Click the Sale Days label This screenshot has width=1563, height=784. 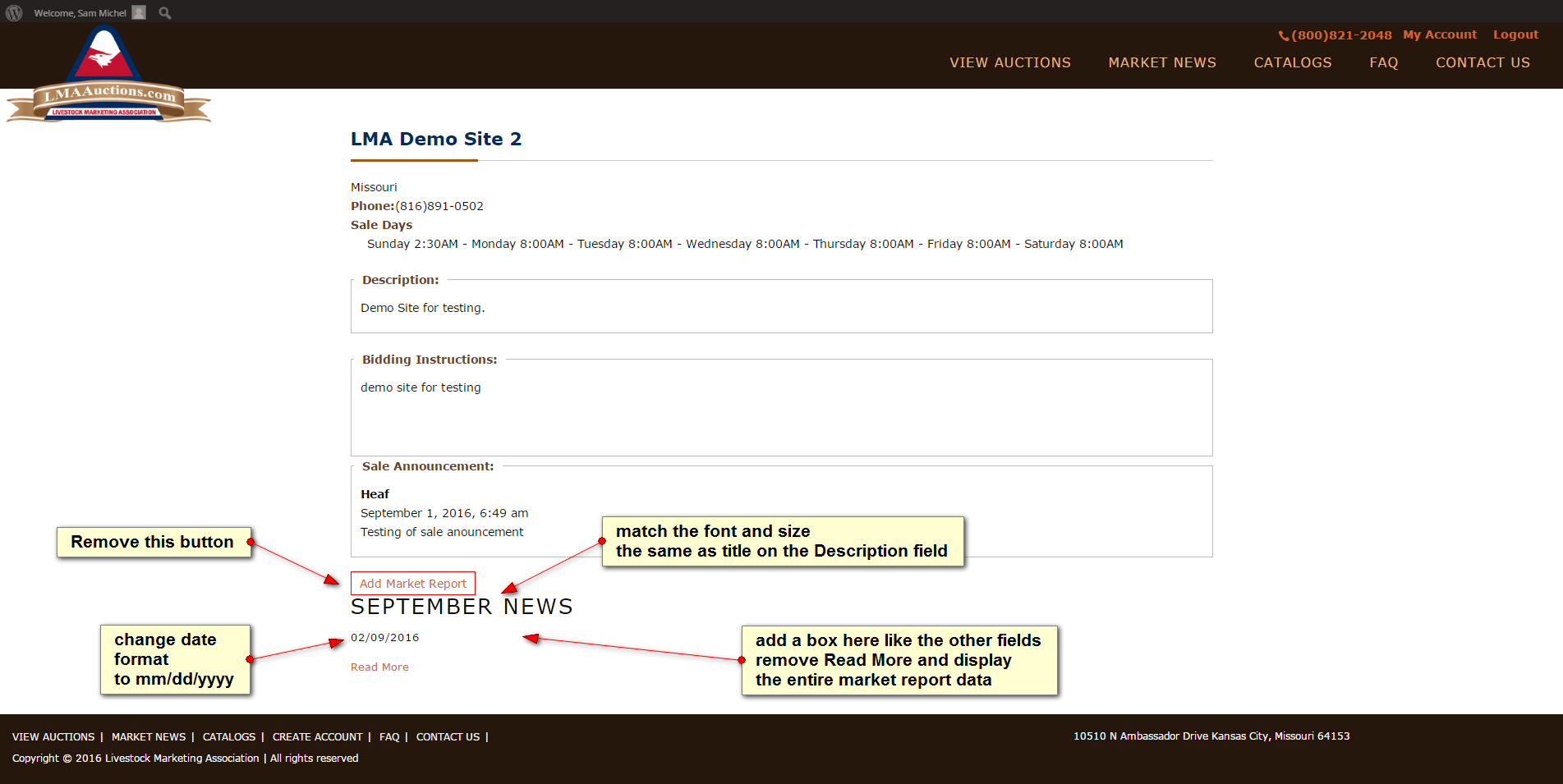pos(381,225)
